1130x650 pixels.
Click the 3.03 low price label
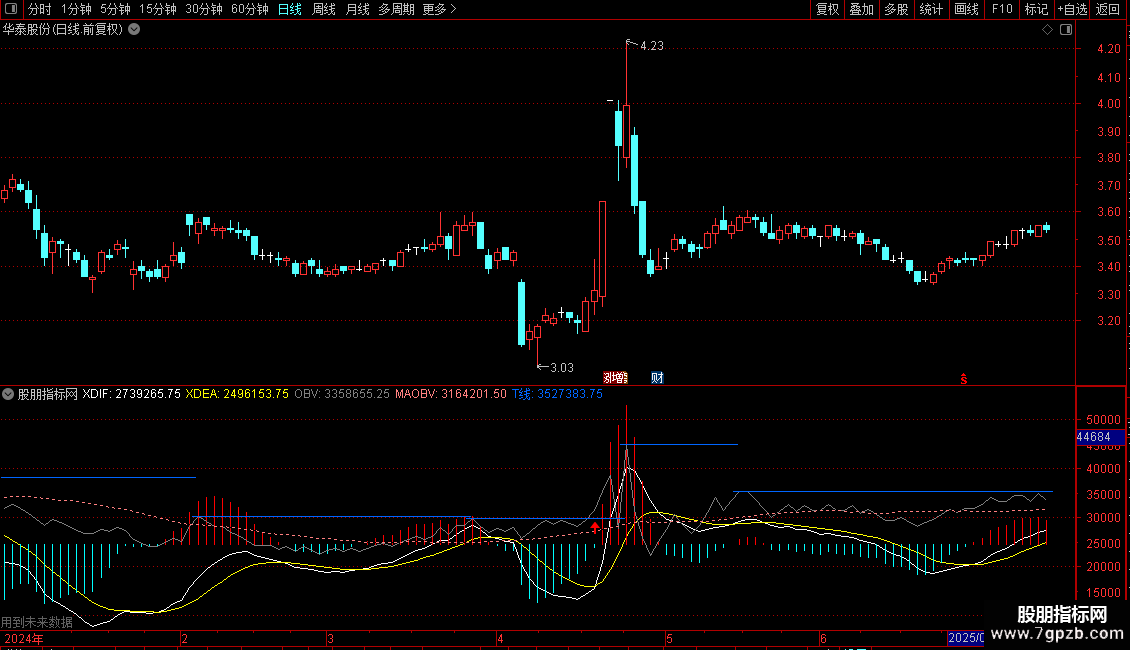pyautogui.click(x=561, y=367)
